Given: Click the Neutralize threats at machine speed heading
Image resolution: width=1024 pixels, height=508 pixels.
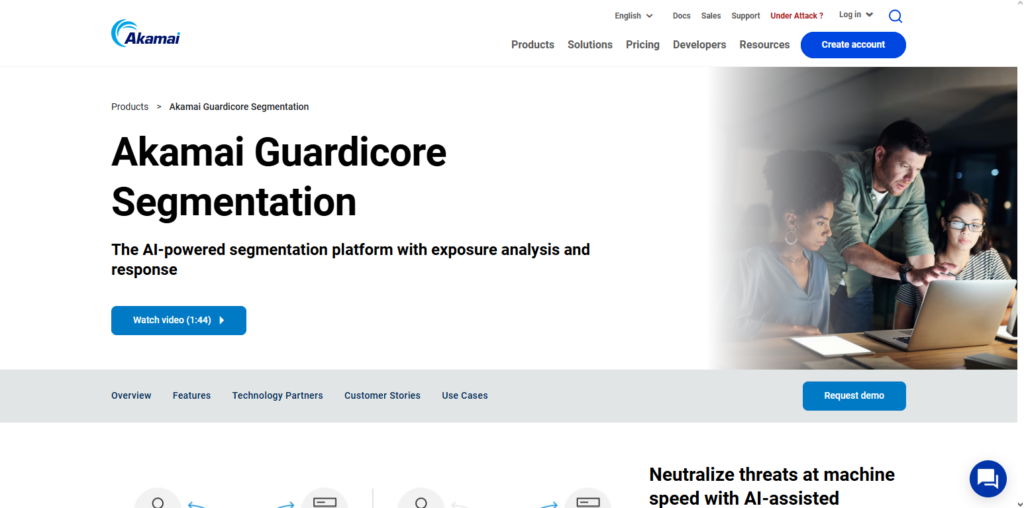Looking at the screenshot, I should 771,486.
